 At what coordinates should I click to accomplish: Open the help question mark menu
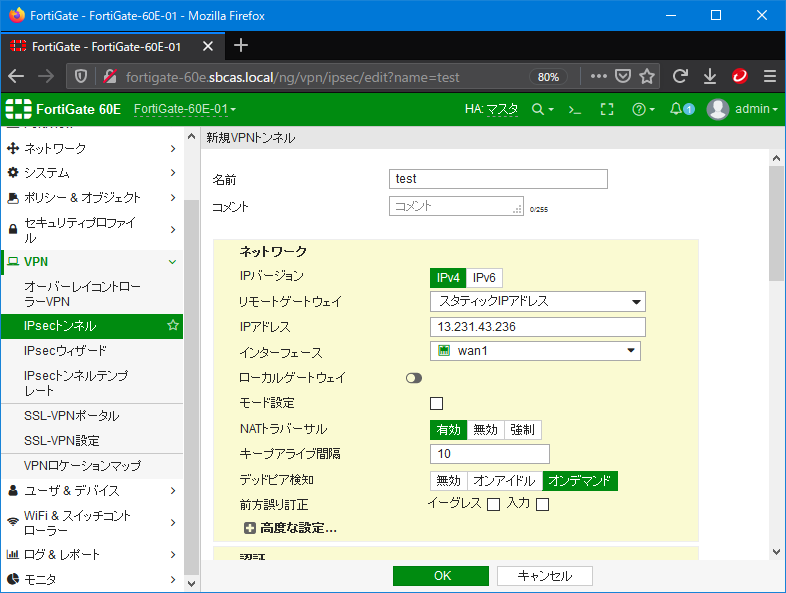[643, 109]
